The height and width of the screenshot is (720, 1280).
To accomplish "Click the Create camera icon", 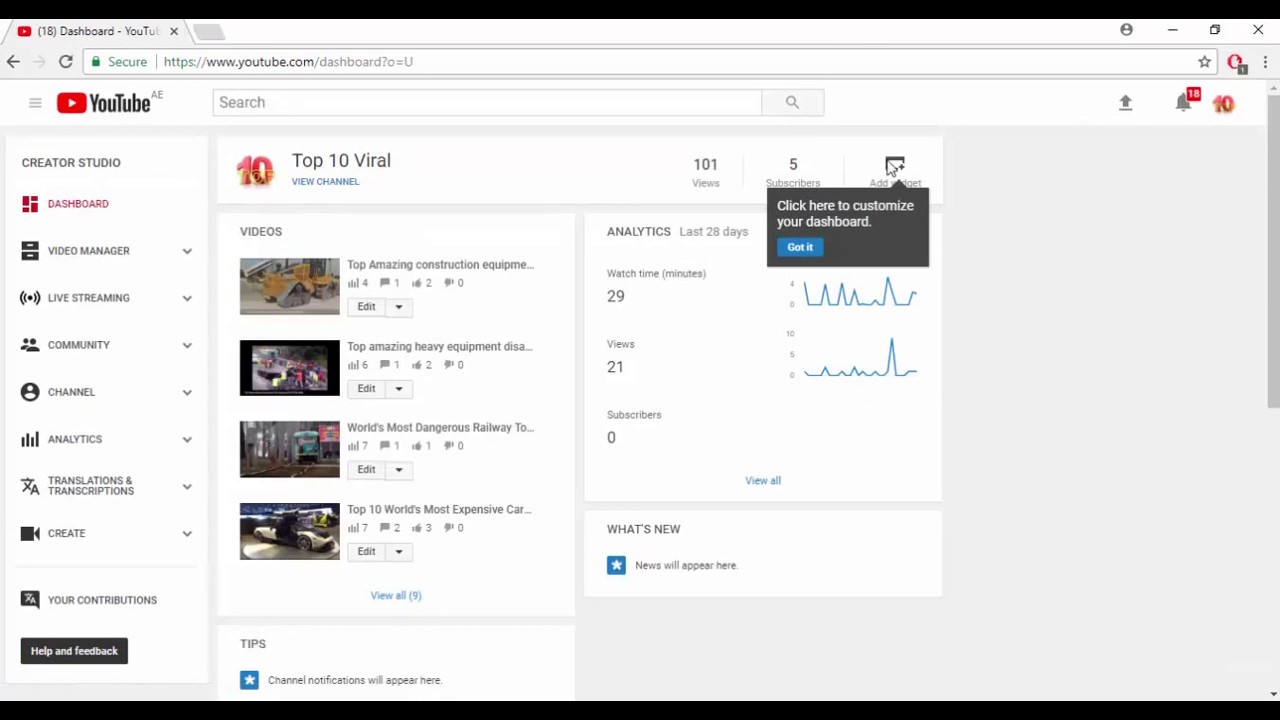I will [x=30, y=533].
